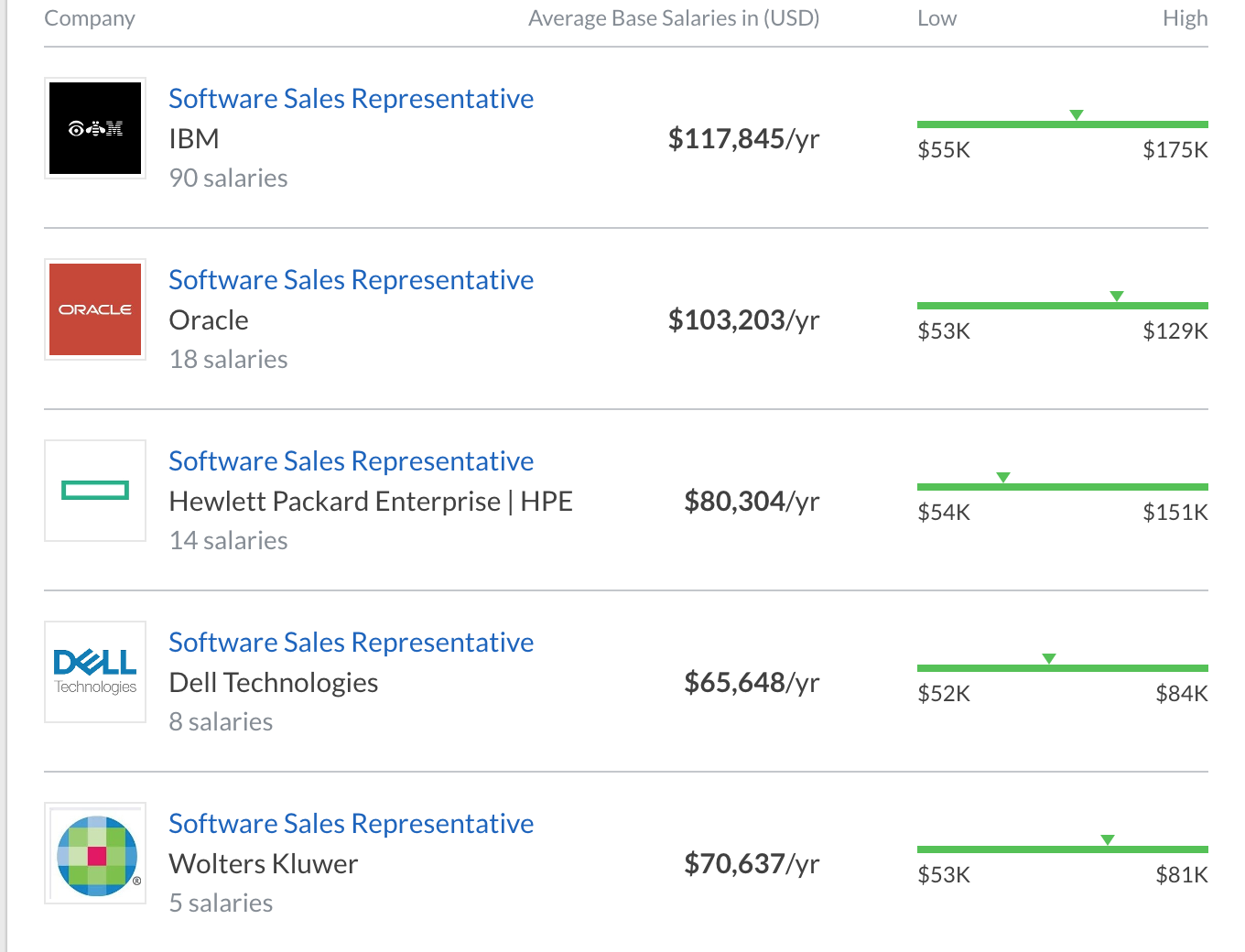
Task: Click the IBM 90 salaries text
Action: [x=229, y=178]
